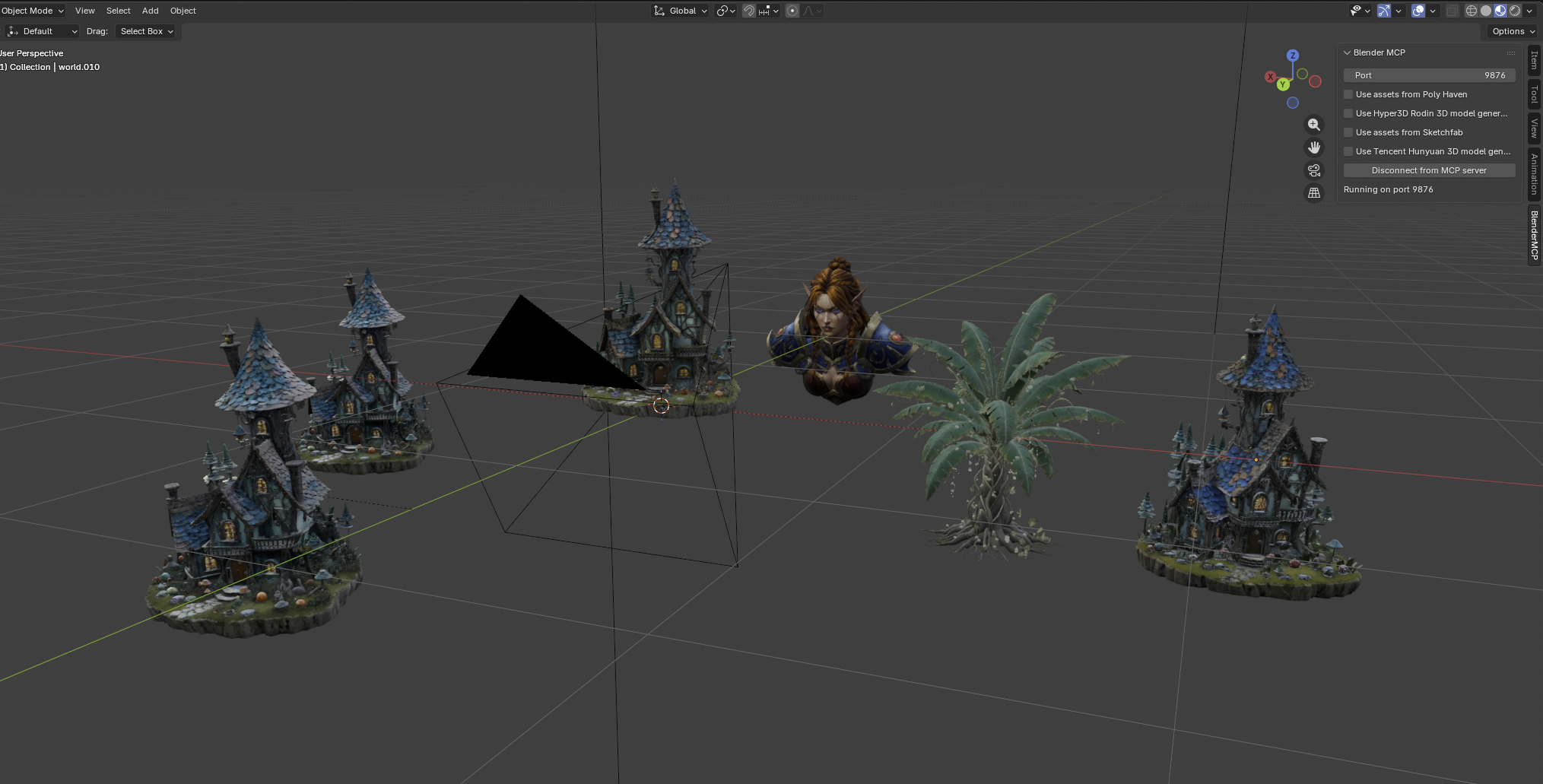This screenshot has width=1543, height=784.
Task: Click the hand pan view icon
Action: pos(1313,148)
